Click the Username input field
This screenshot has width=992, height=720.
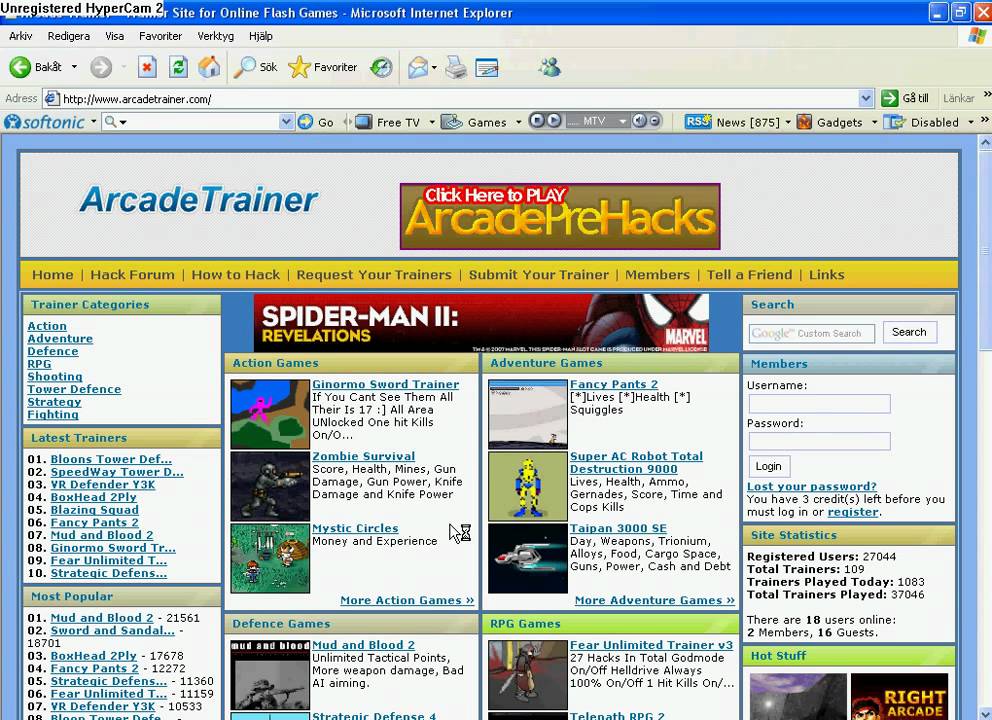point(819,404)
